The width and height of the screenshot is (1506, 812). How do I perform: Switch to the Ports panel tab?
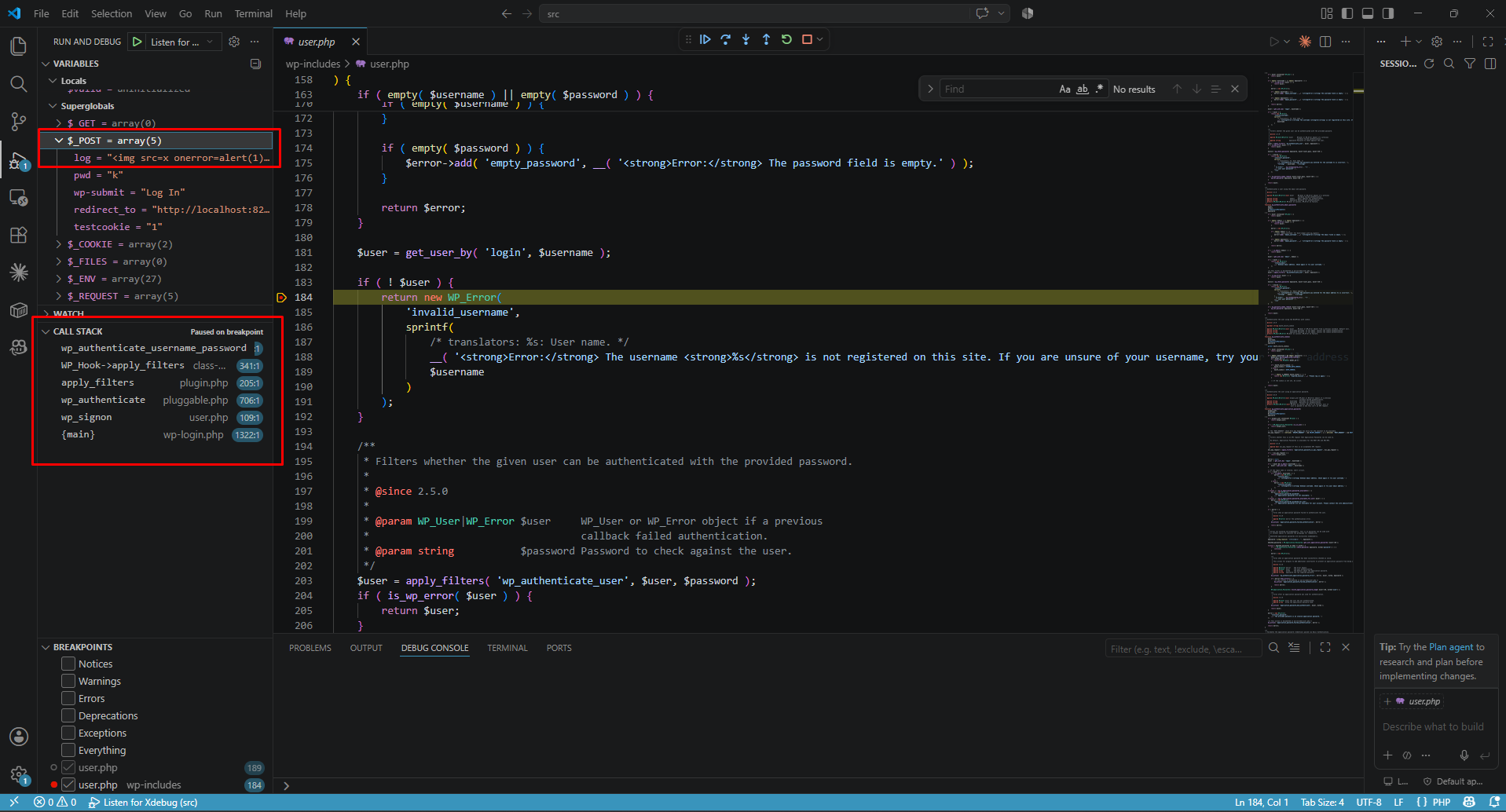point(559,648)
